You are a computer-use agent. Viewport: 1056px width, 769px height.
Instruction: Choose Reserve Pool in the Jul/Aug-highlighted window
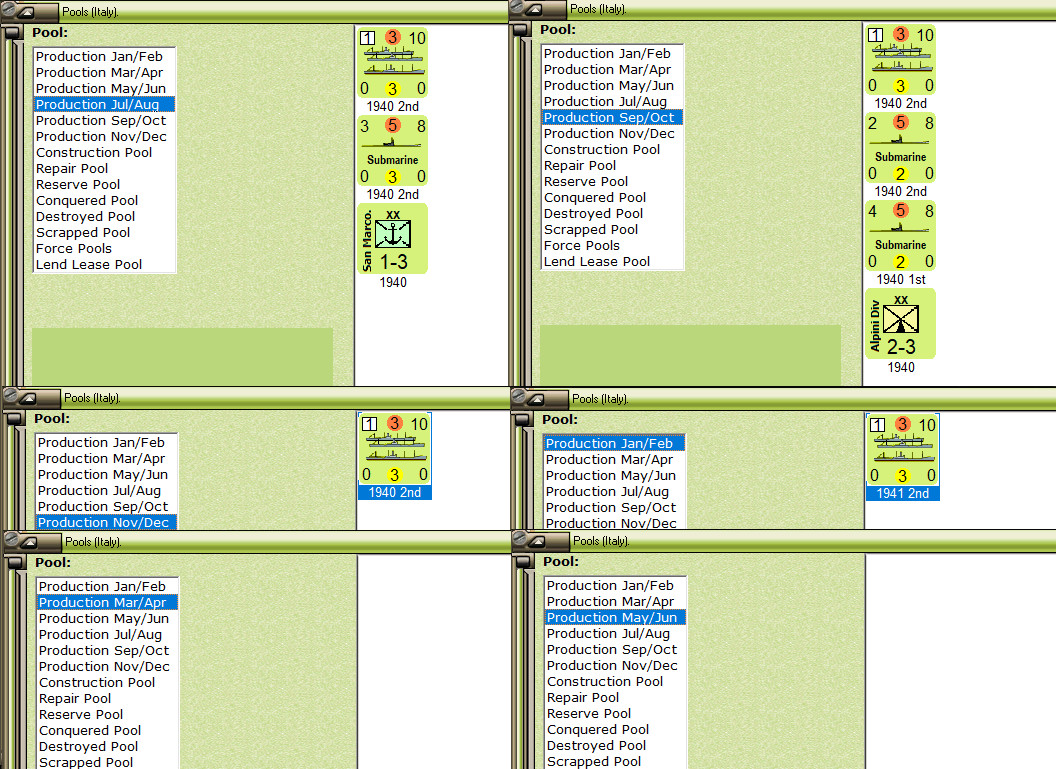point(104,185)
